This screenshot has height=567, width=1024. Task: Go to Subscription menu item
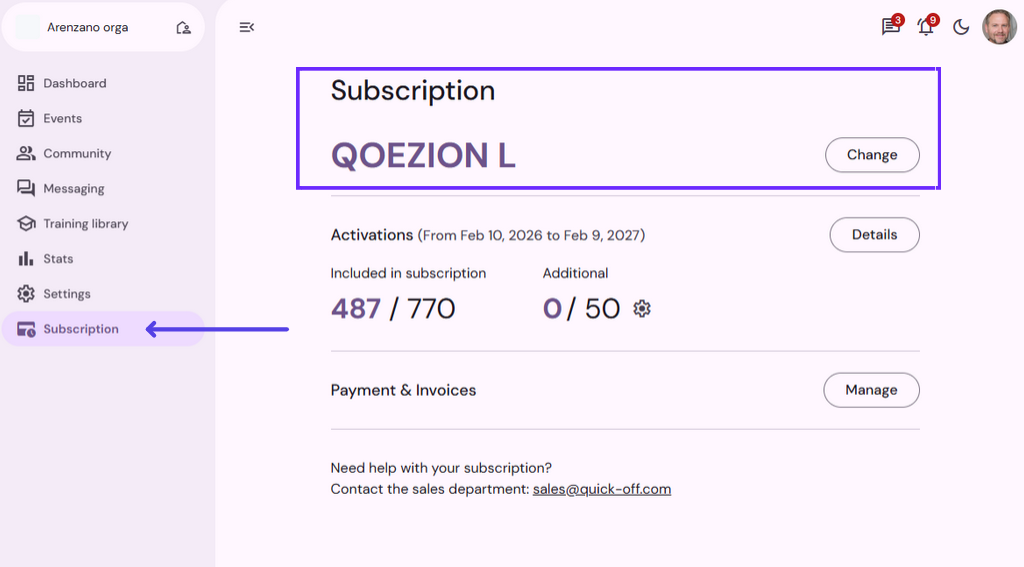81,329
